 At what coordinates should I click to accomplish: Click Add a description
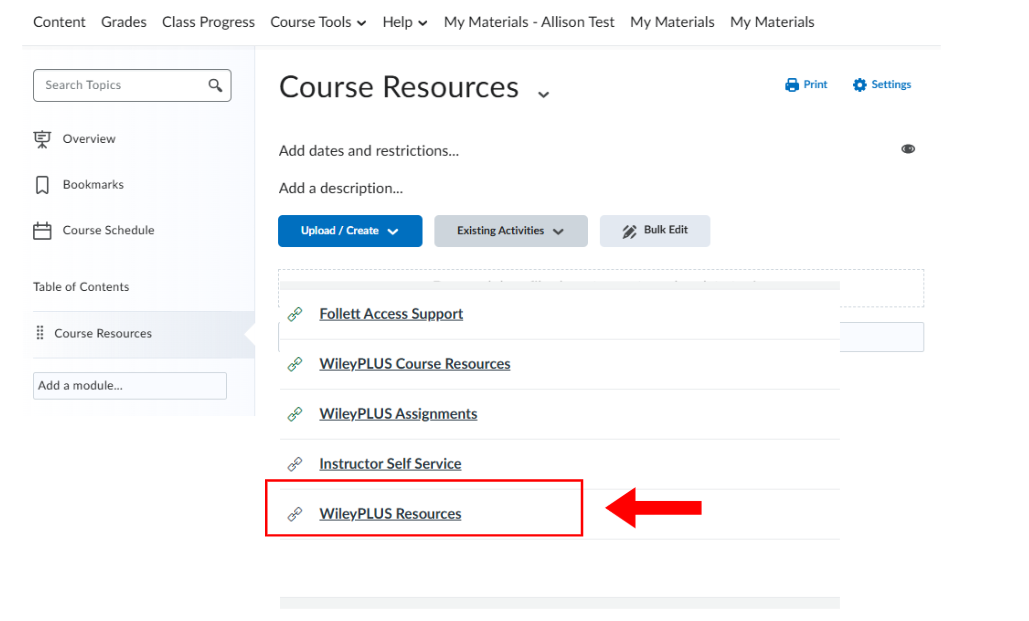point(341,188)
